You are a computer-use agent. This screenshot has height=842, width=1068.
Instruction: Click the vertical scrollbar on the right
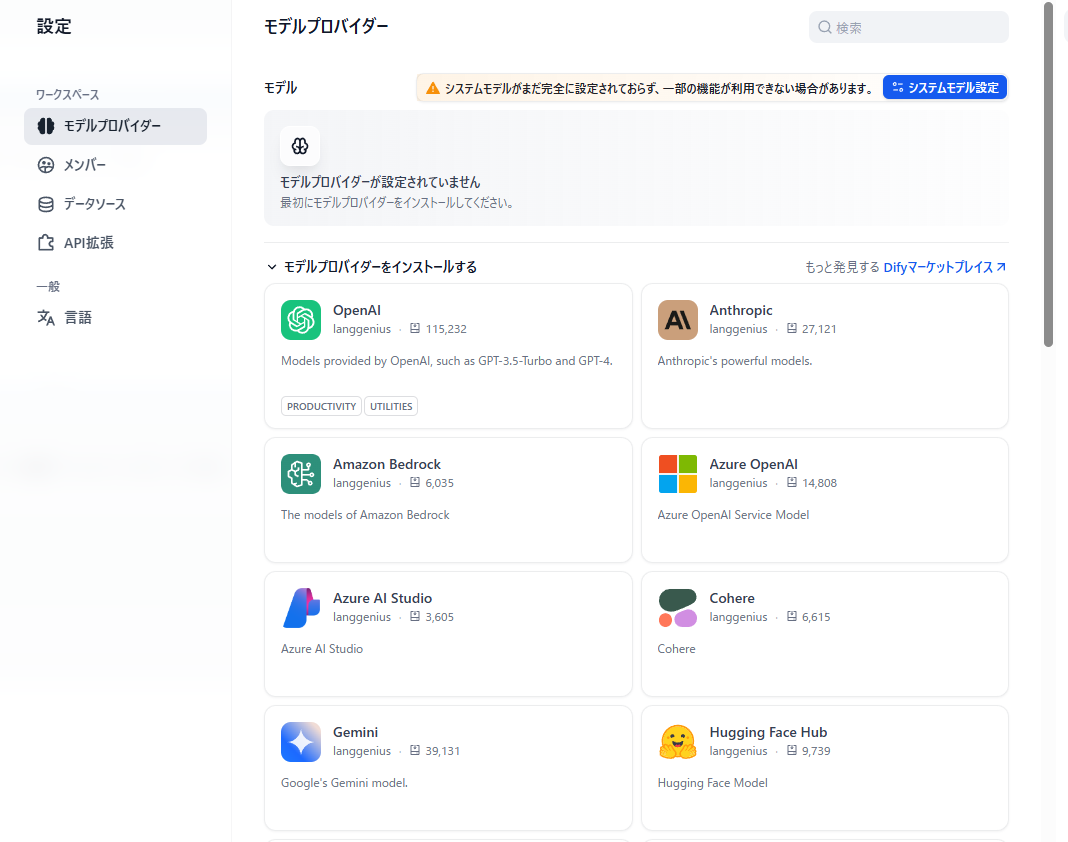tap(1048, 175)
